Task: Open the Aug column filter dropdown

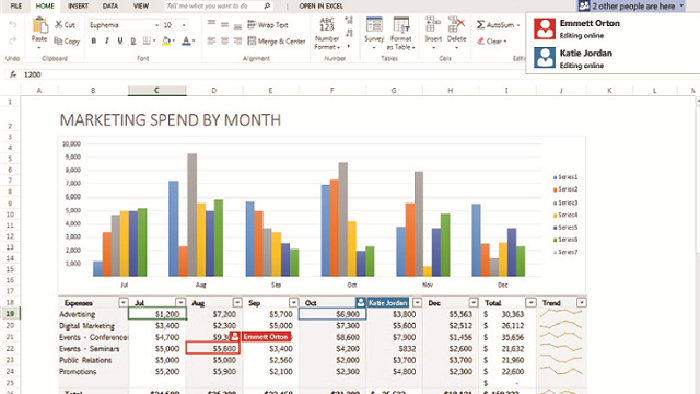Action: [237, 303]
